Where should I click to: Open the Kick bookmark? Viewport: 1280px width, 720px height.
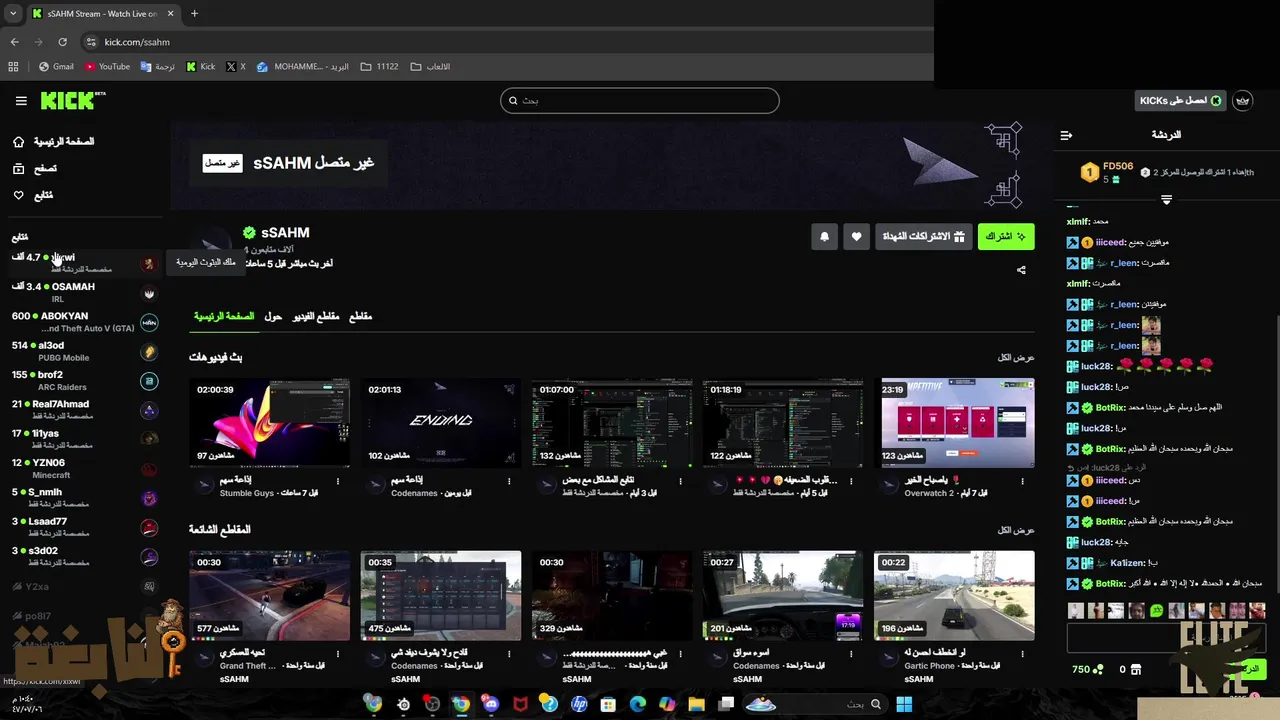tap(201, 67)
